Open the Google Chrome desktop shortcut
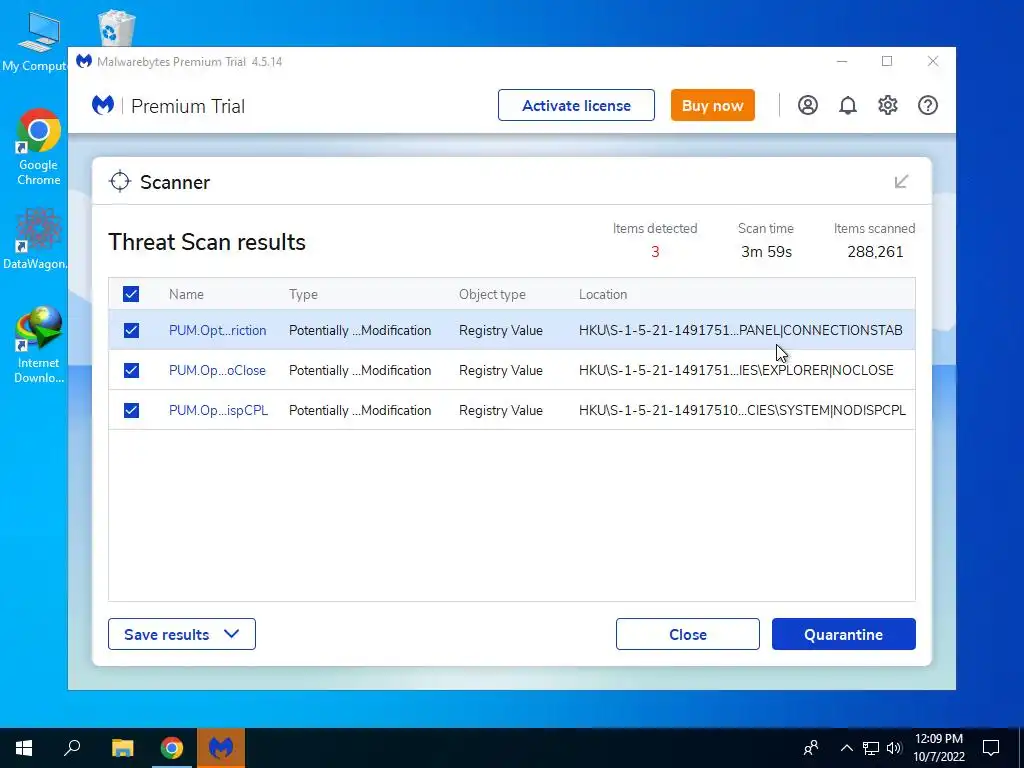 [39, 147]
